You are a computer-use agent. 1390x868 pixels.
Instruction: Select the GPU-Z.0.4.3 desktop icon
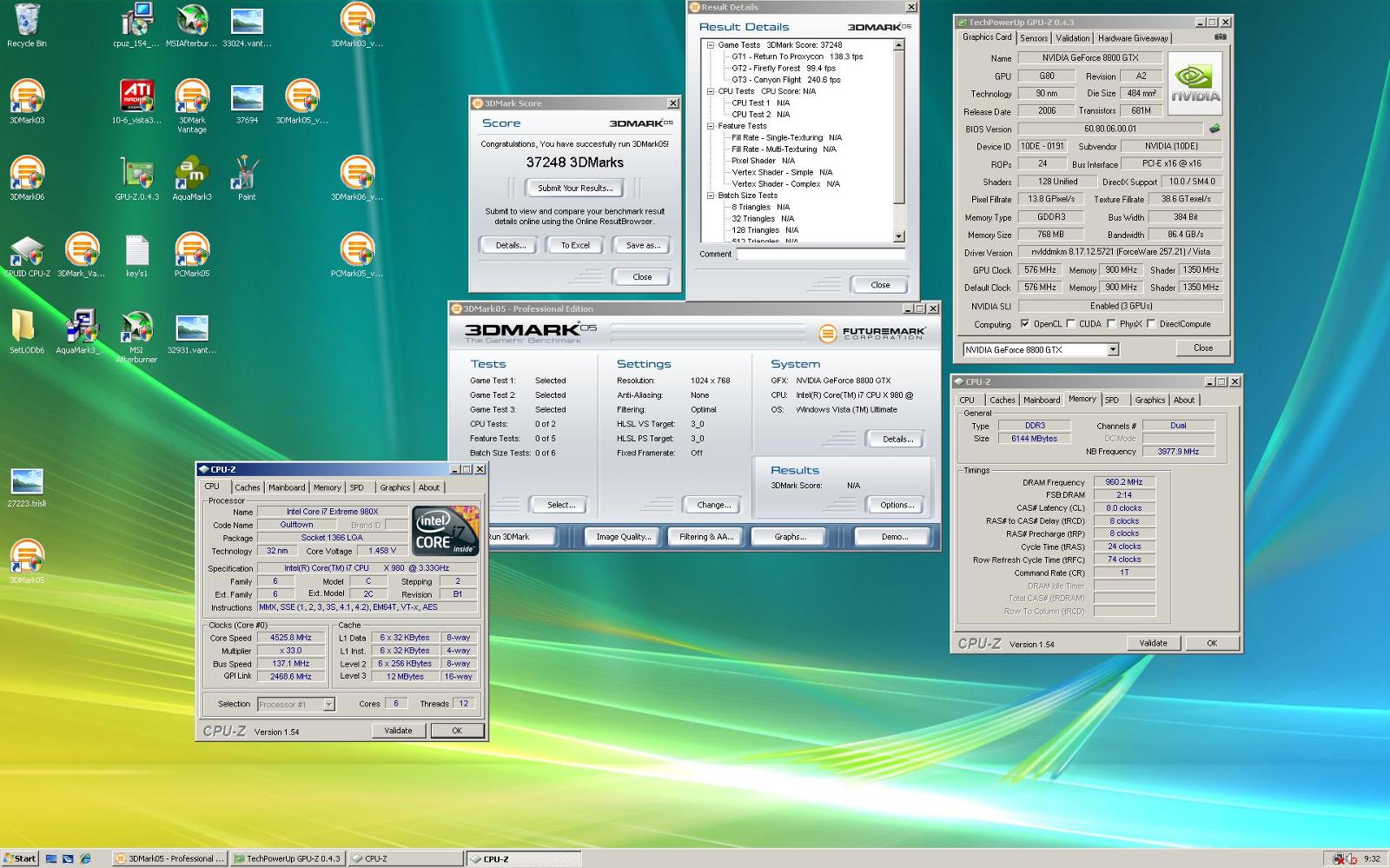click(136, 178)
